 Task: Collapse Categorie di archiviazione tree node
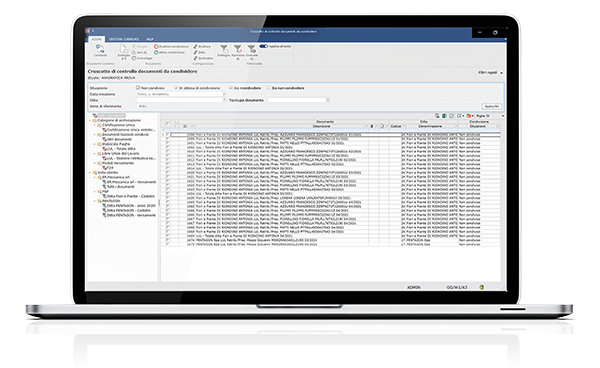90,120
